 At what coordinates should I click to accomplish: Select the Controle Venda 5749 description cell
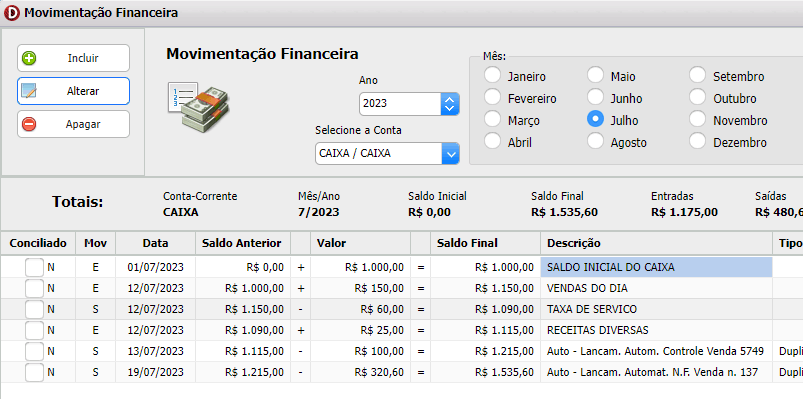coord(657,351)
